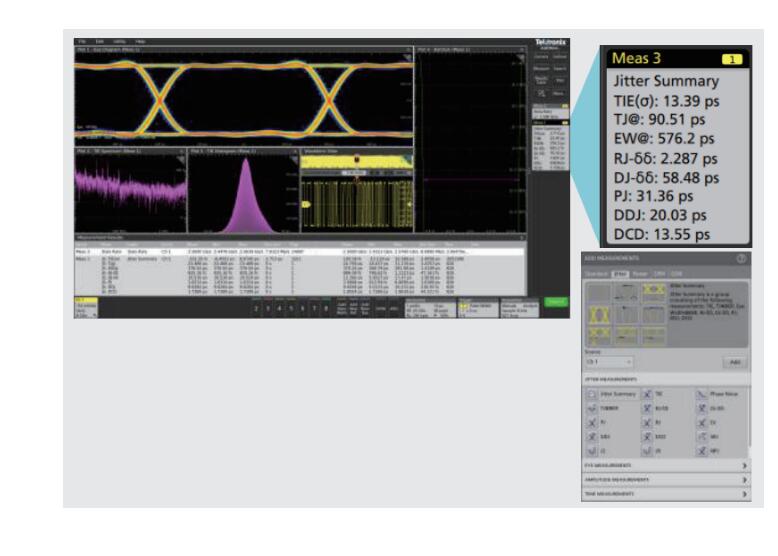Select the PJ measurement icon
Image resolution: width=778 pixels, height=556 pixels.
point(591,423)
